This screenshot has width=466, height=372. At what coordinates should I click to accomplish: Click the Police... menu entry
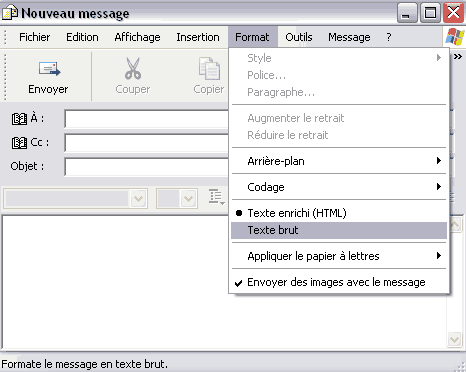[x=339, y=75]
